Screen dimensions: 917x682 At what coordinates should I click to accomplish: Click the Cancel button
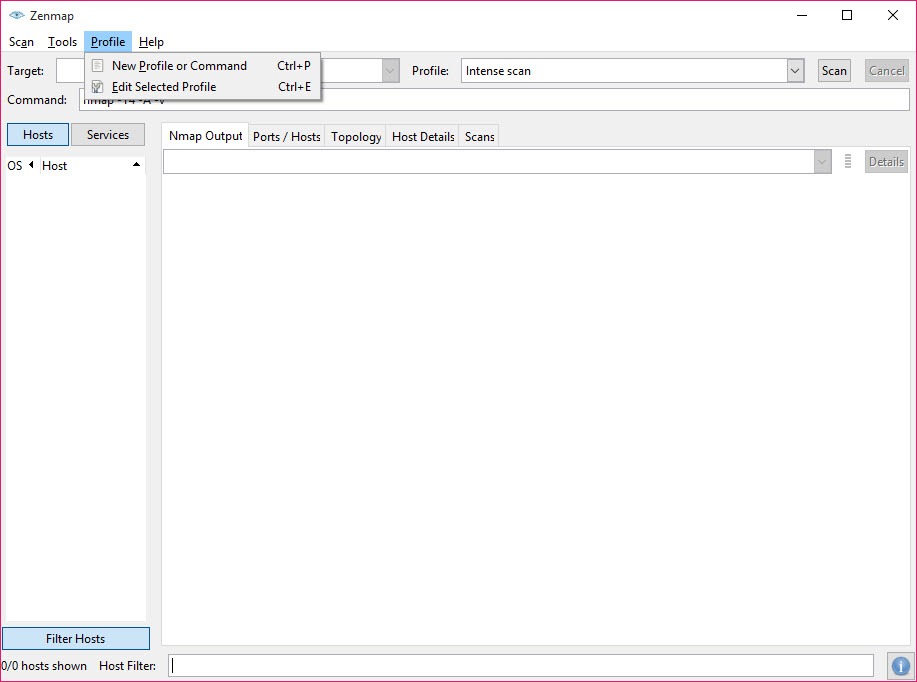[887, 71]
